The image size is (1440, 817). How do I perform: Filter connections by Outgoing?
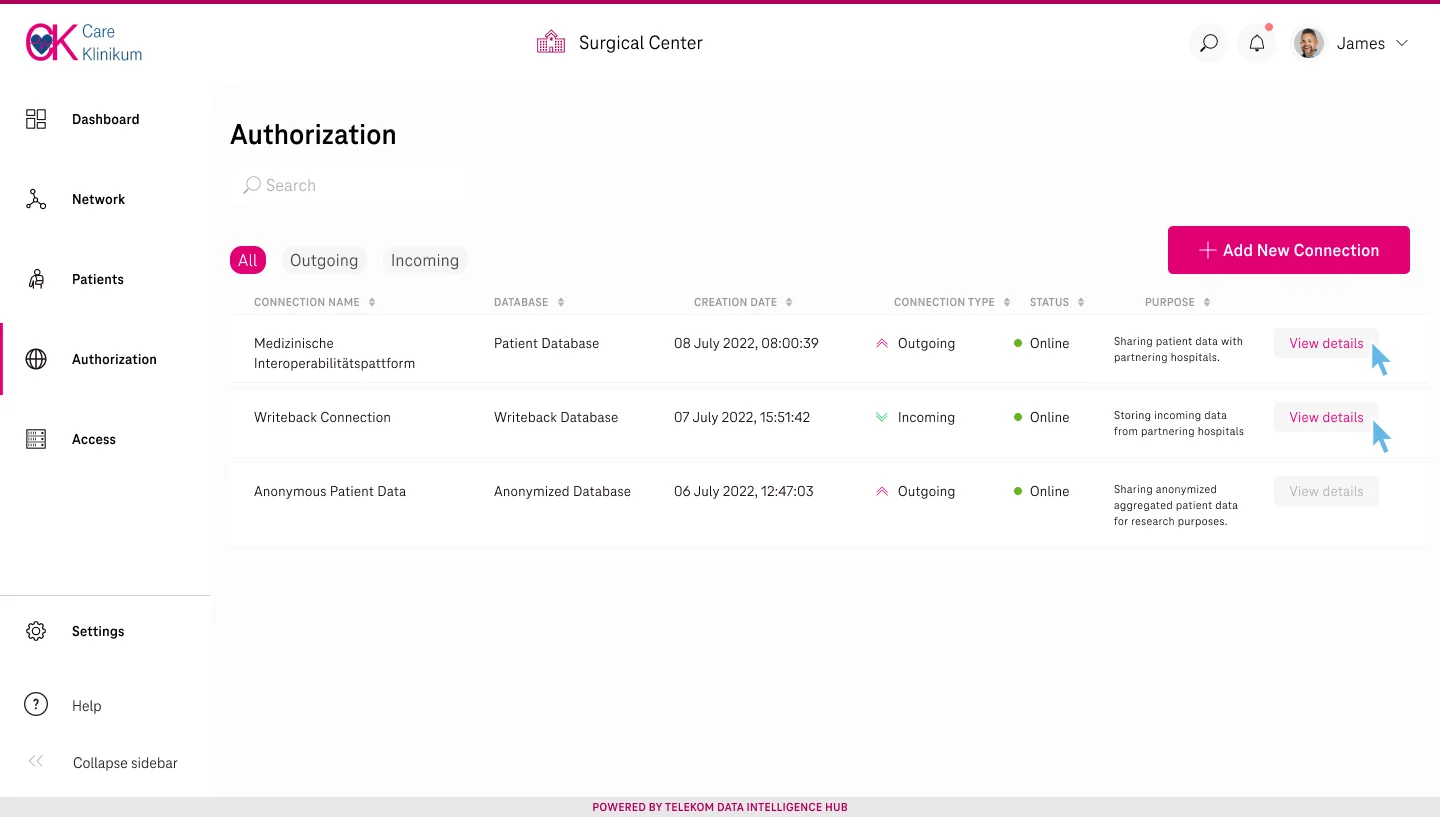(x=324, y=260)
